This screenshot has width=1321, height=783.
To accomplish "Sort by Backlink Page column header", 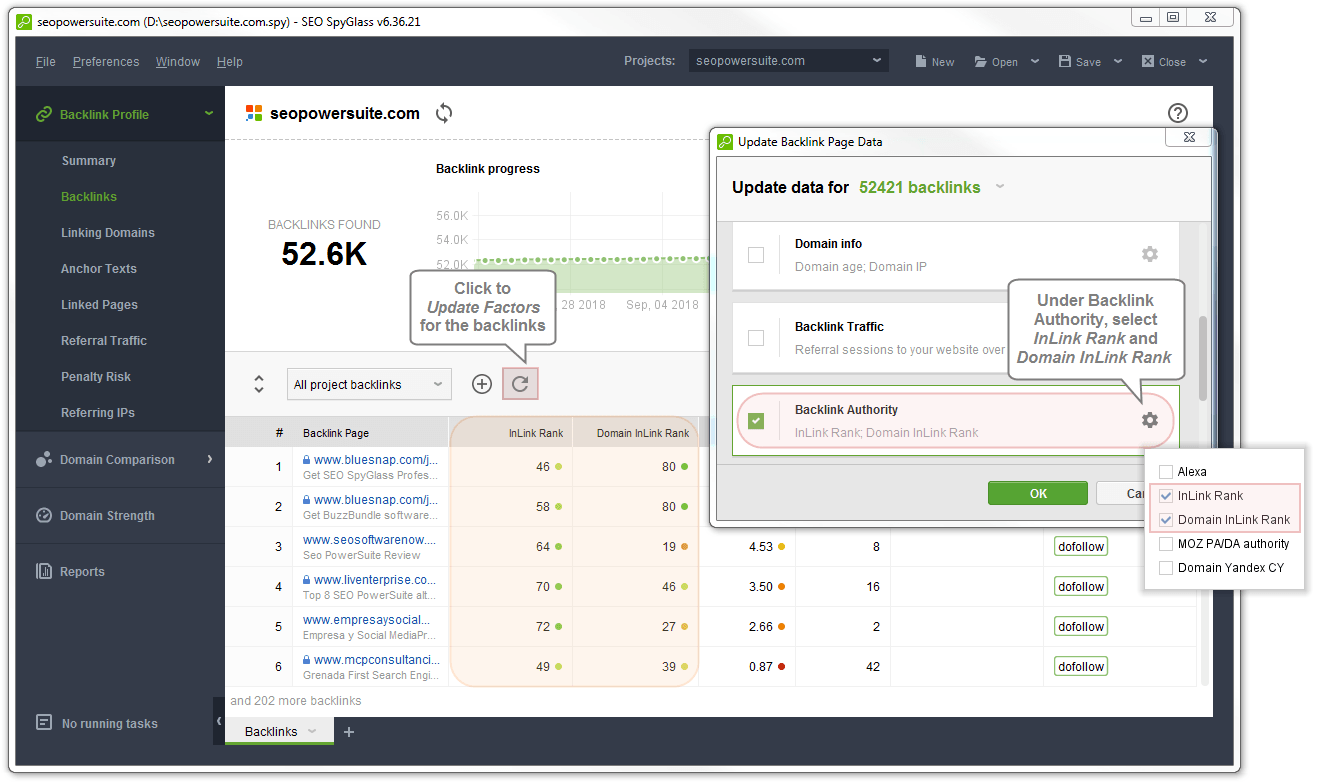I will [x=336, y=433].
